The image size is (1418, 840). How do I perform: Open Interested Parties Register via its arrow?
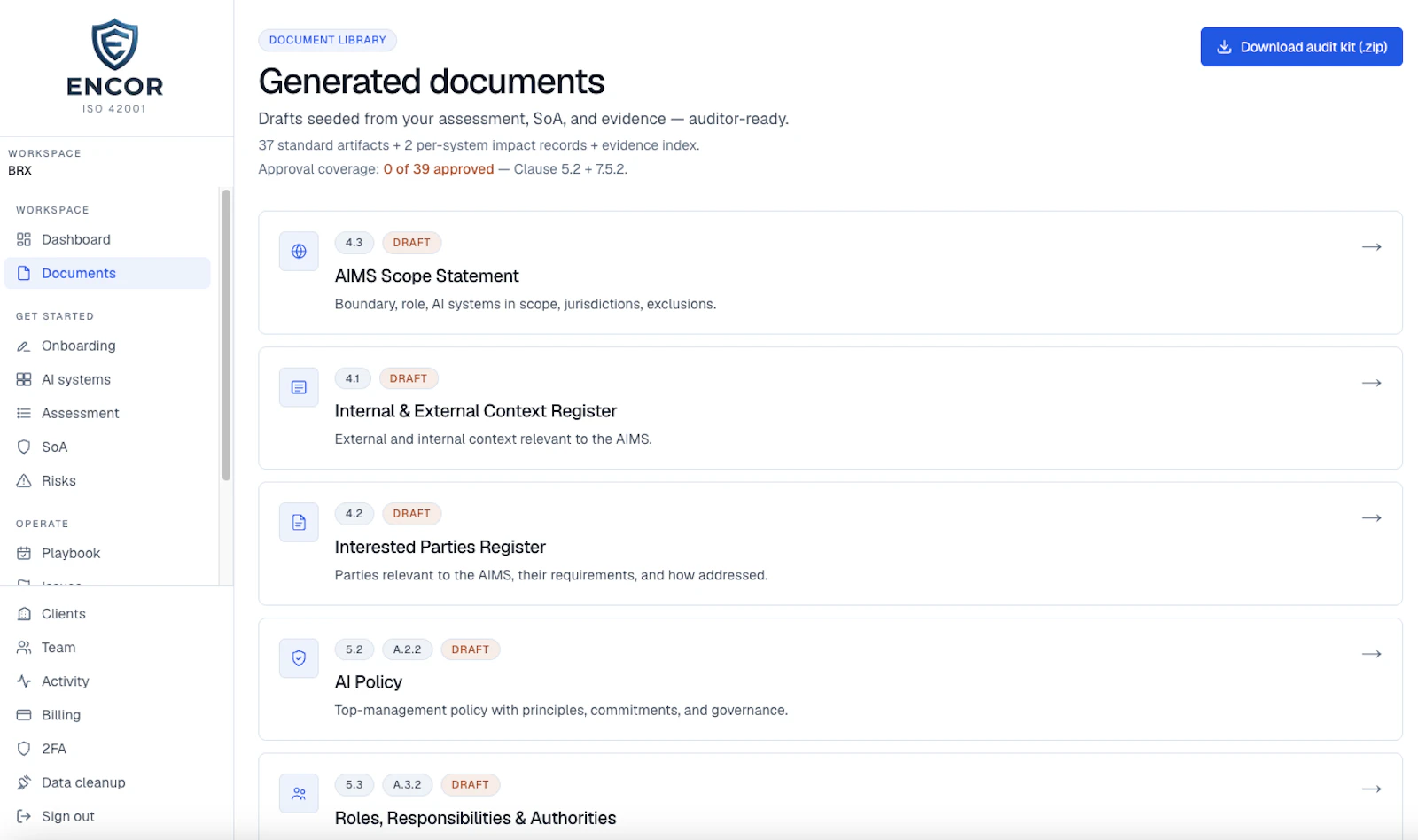pyautogui.click(x=1371, y=517)
